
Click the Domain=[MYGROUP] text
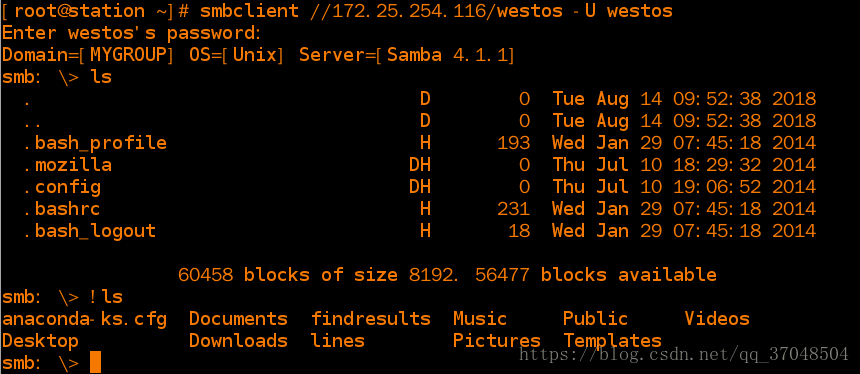click(88, 55)
